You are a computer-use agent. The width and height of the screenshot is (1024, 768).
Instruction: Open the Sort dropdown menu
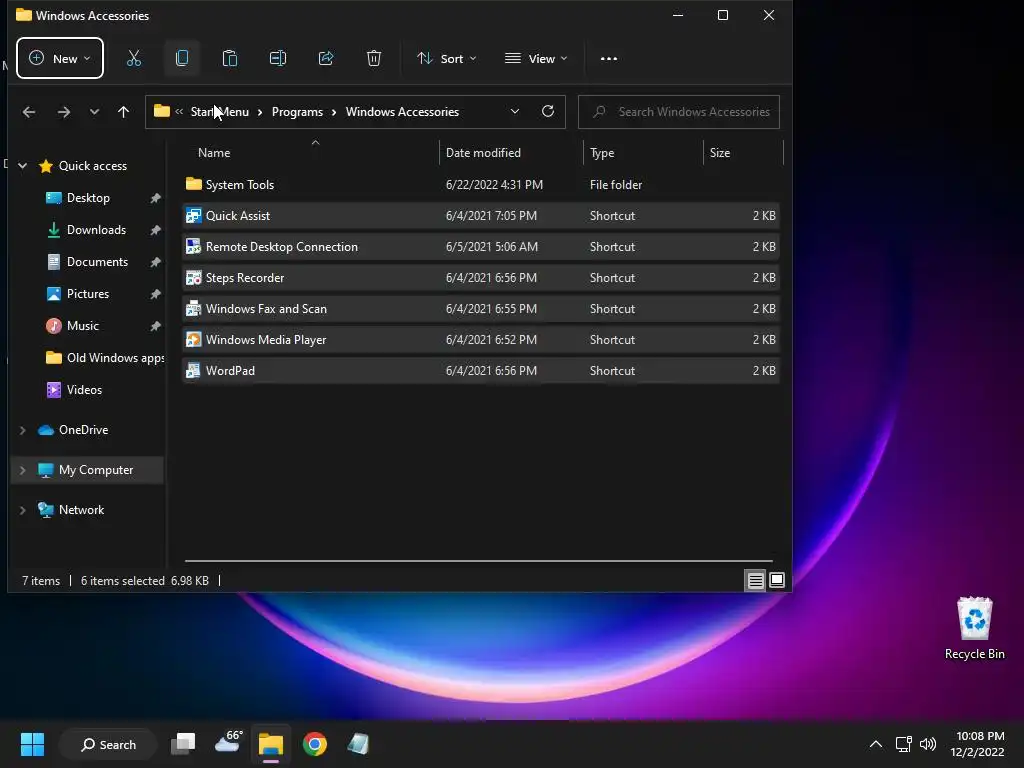click(x=447, y=59)
